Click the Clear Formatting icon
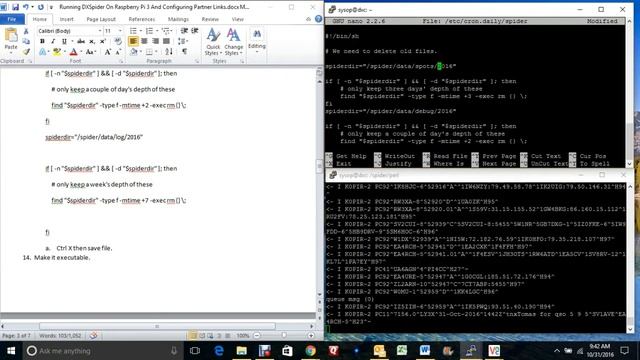 118,41
